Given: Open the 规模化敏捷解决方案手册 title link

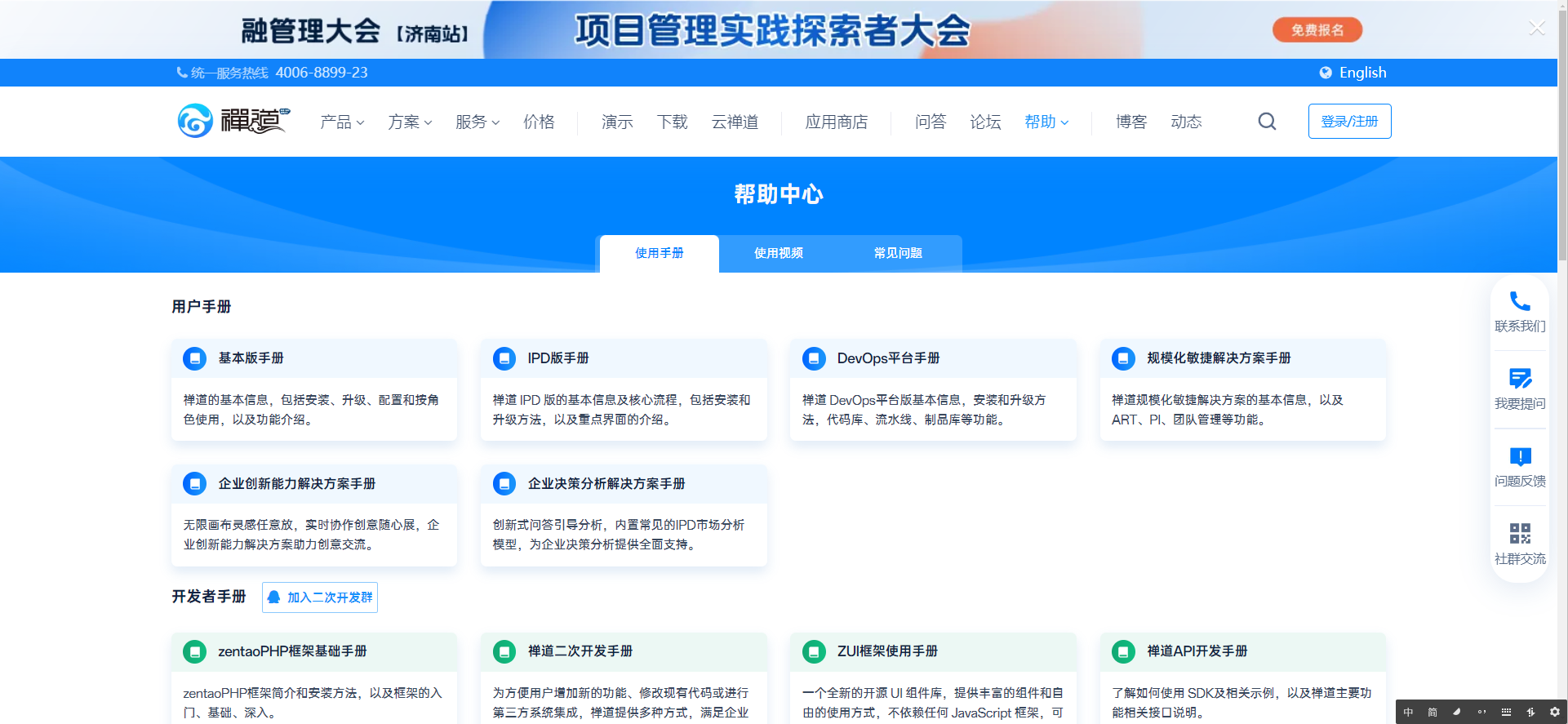Looking at the screenshot, I should pos(1219,358).
